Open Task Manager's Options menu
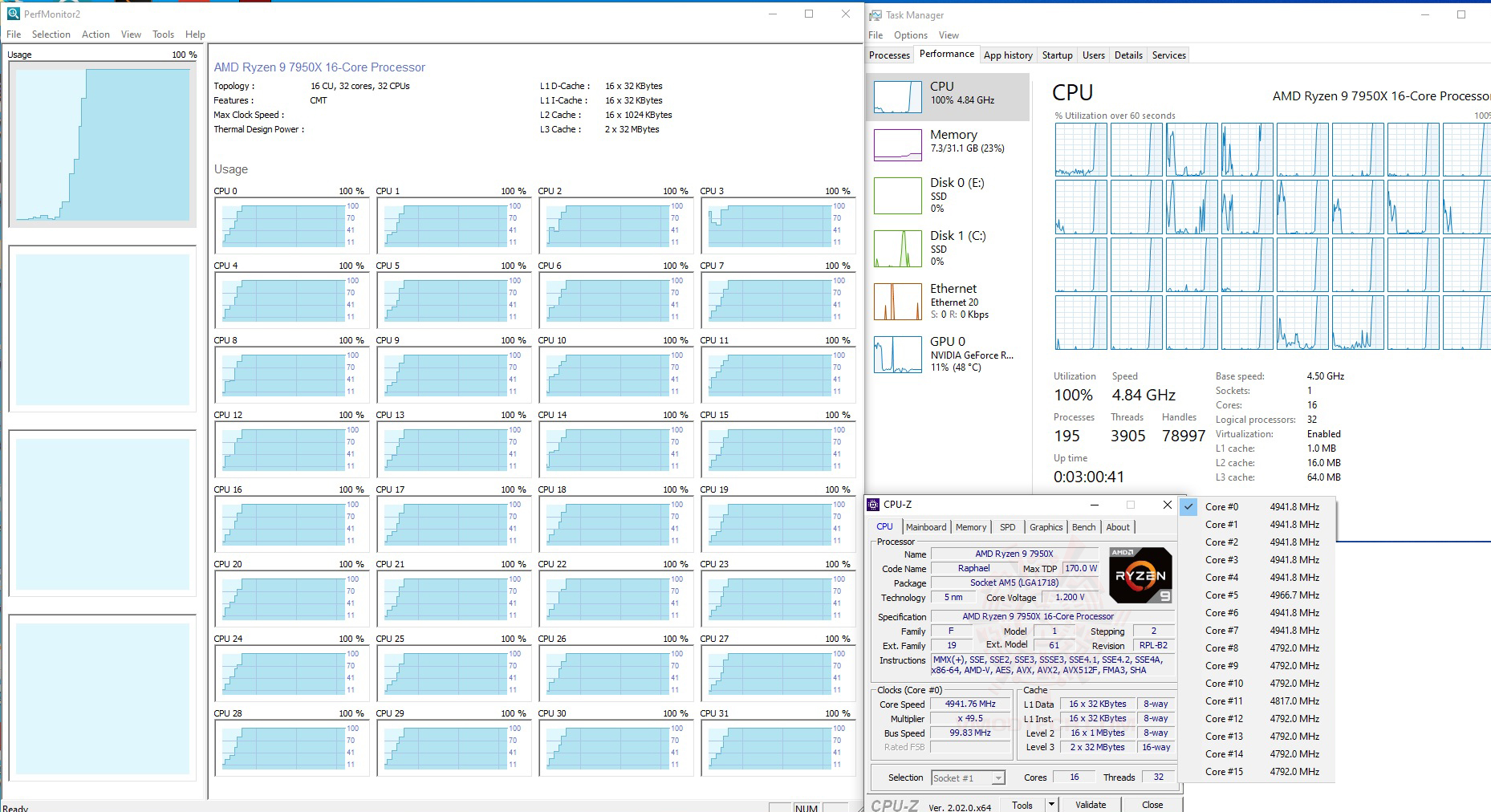Screen dimensions: 1491x812 [911, 35]
